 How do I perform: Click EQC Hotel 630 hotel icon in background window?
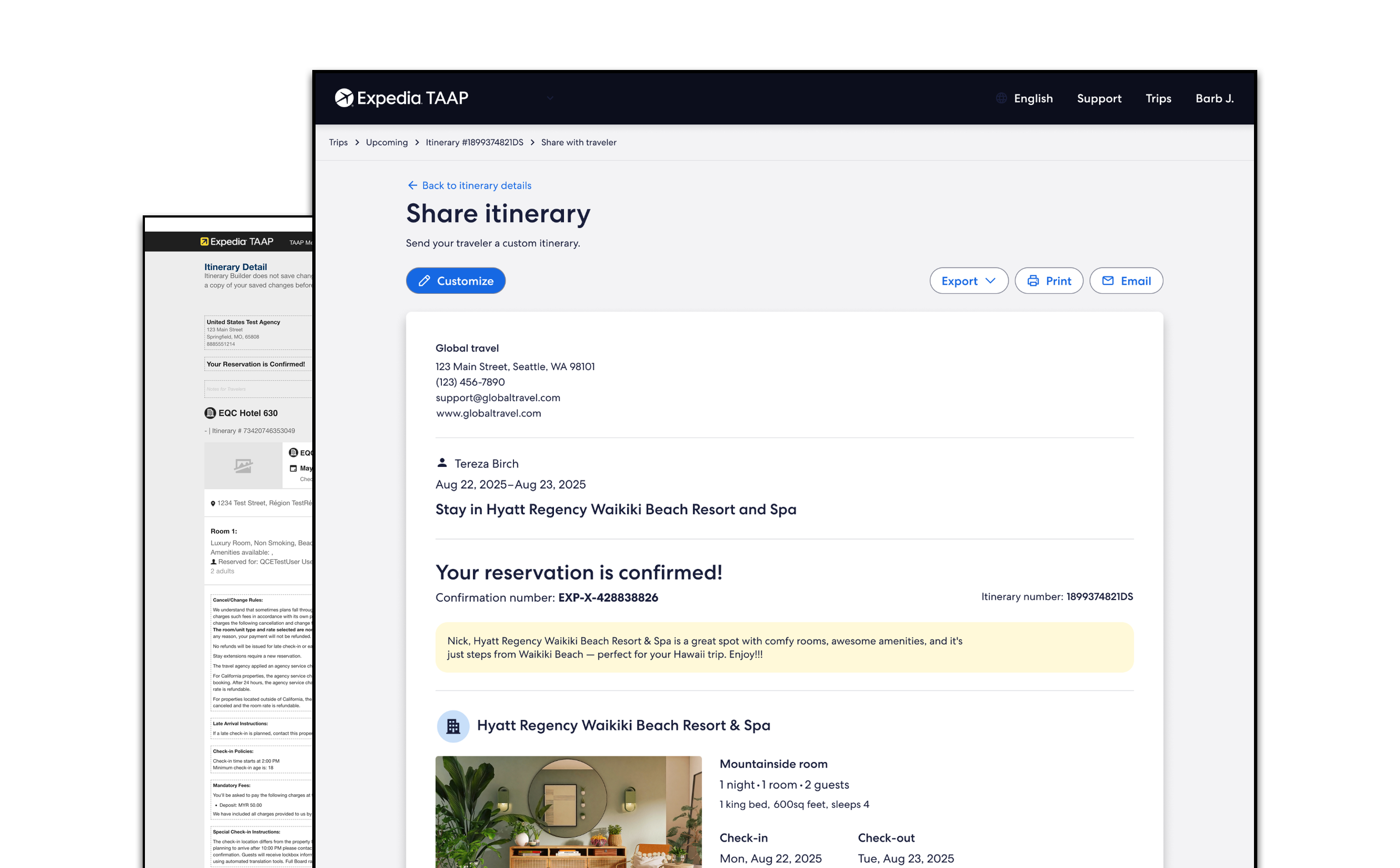[210, 413]
